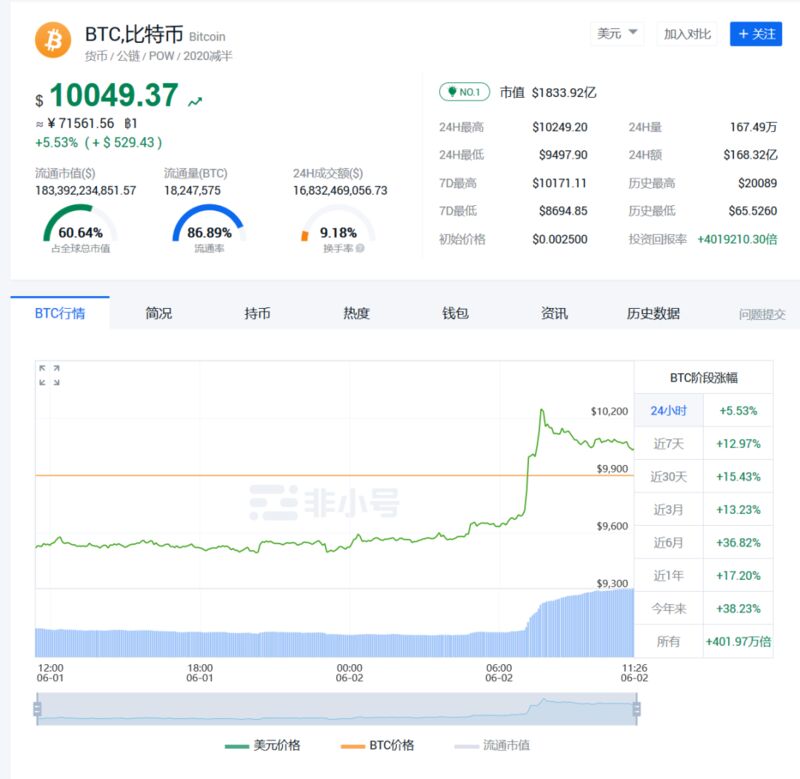800x779 pixels.
Task: Click the POW category tag
Action: (161, 56)
